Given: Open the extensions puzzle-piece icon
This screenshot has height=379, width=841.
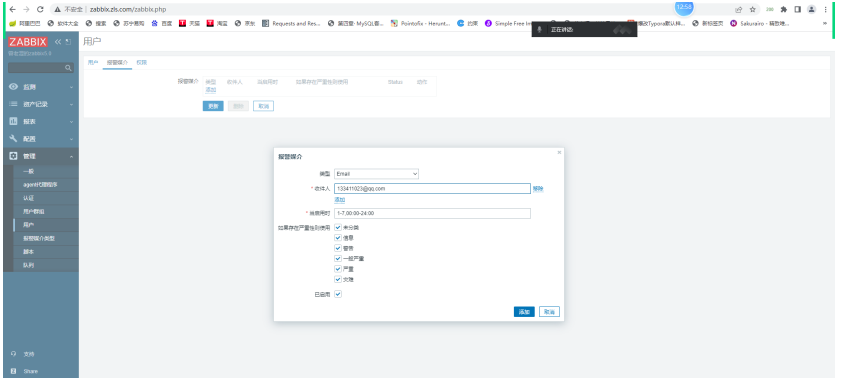Looking at the screenshot, I should pos(784,9).
